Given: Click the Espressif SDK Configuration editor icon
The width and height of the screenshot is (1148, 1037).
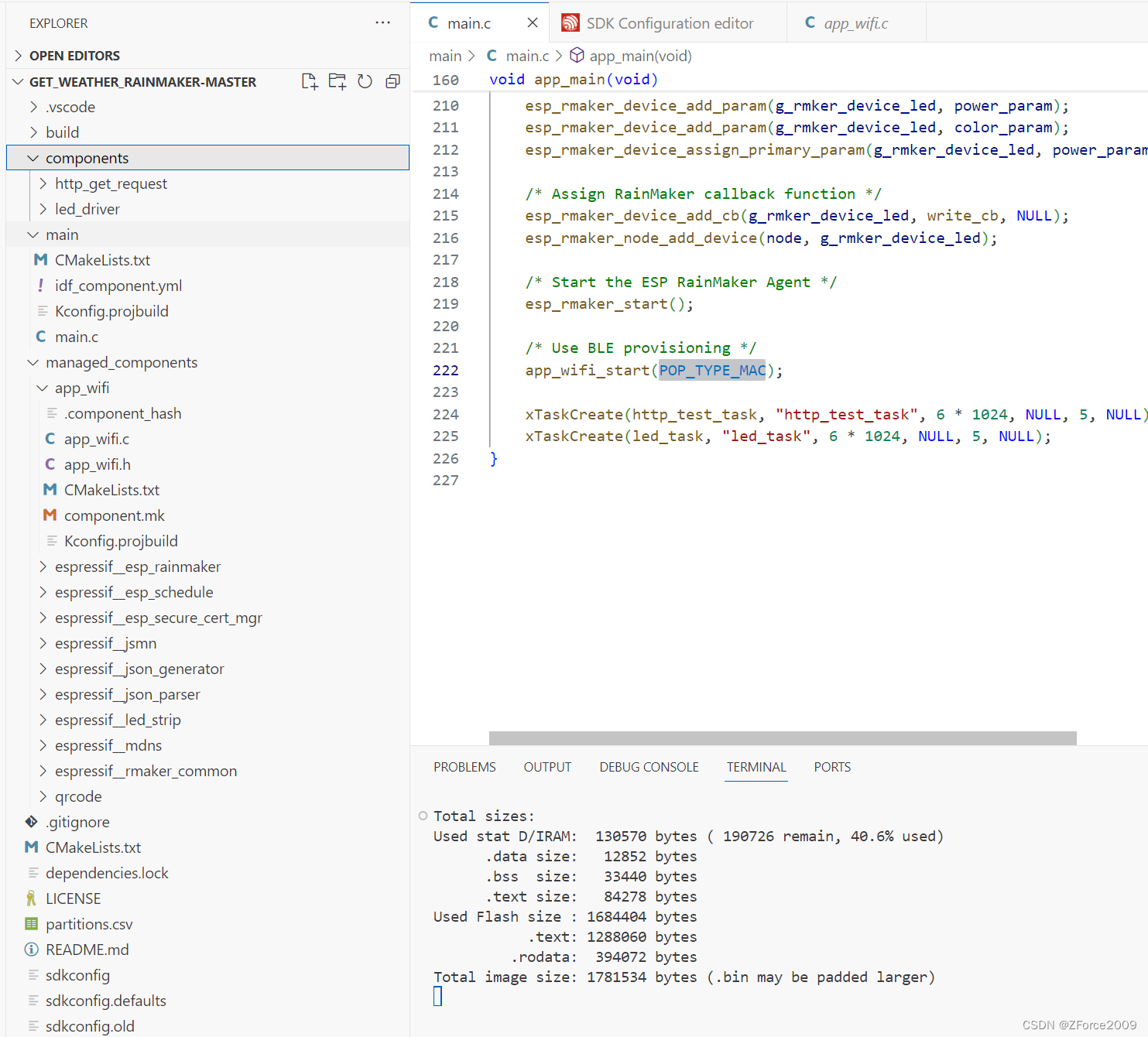Looking at the screenshot, I should pyautogui.click(x=571, y=22).
